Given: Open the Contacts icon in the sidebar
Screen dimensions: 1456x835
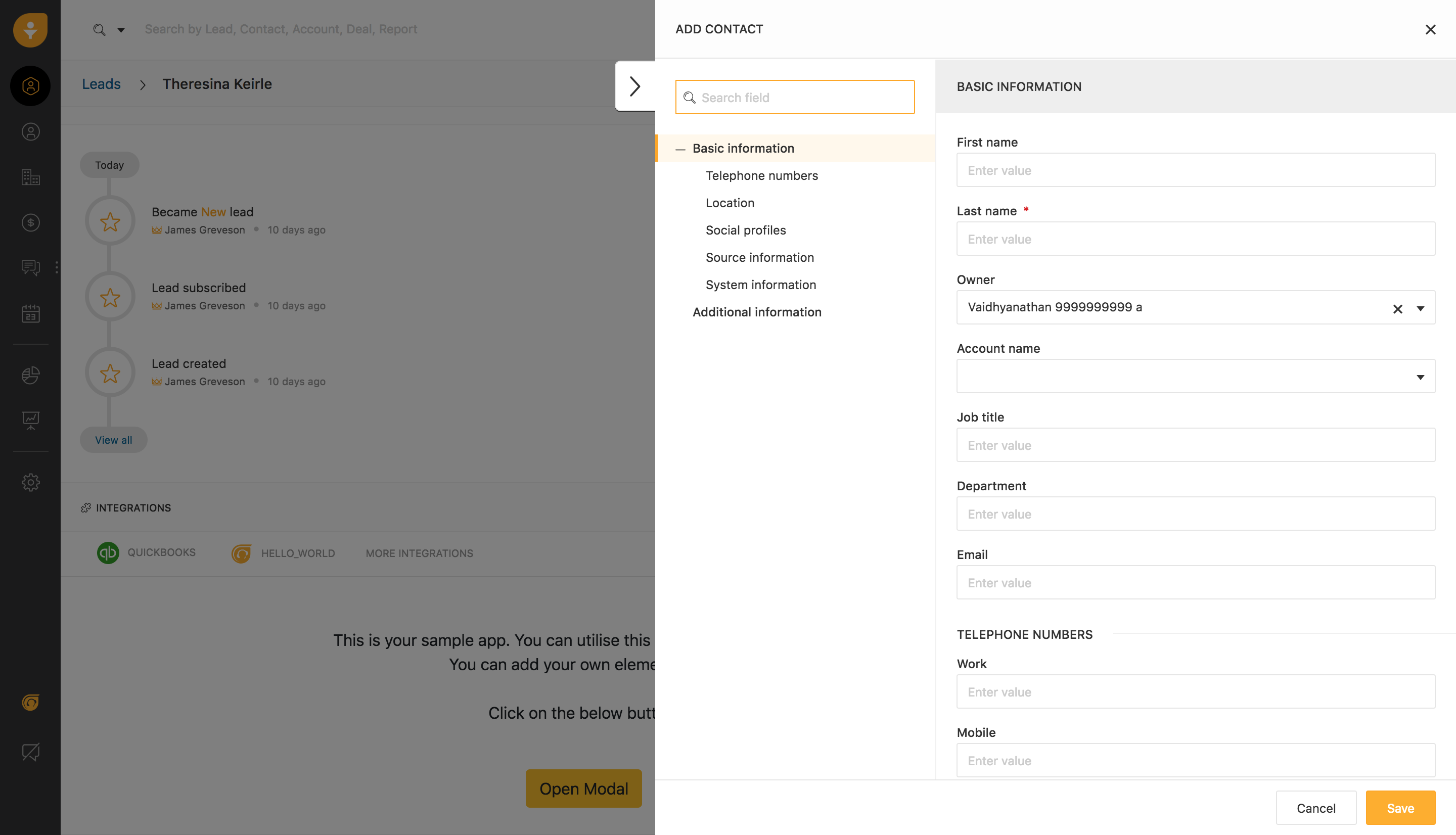Looking at the screenshot, I should pos(30,132).
